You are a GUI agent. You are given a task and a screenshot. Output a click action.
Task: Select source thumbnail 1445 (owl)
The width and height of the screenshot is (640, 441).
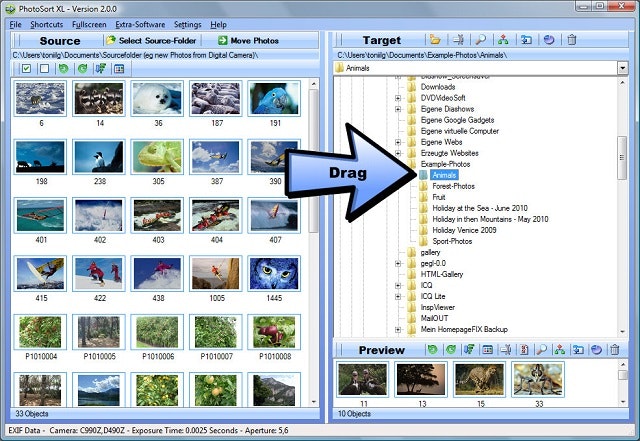(x=274, y=274)
